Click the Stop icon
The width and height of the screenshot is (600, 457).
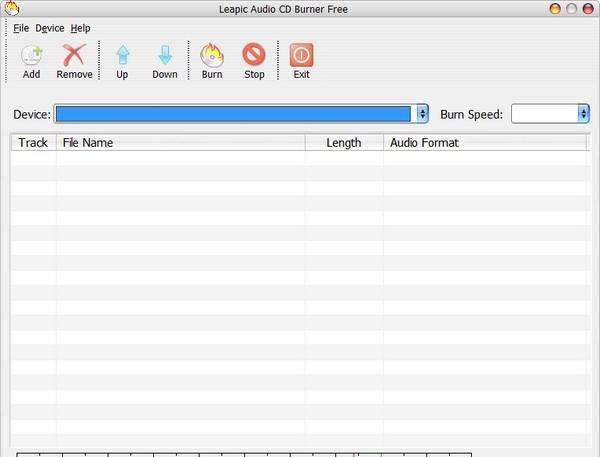[254, 54]
